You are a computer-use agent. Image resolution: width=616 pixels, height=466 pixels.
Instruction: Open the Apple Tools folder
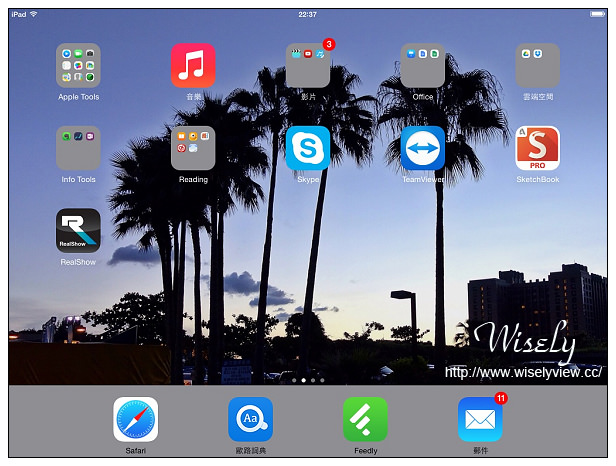pyautogui.click(x=78, y=65)
